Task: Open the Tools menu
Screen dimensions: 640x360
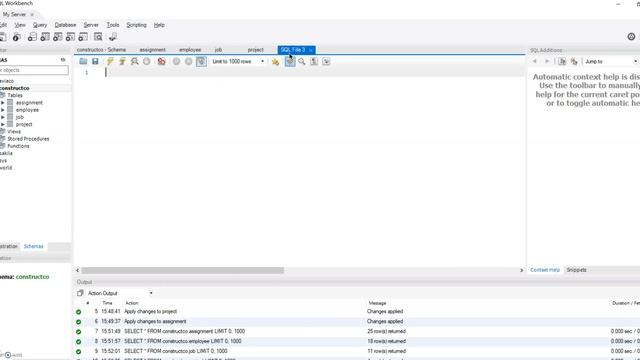Action: click(x=113, y=25)
